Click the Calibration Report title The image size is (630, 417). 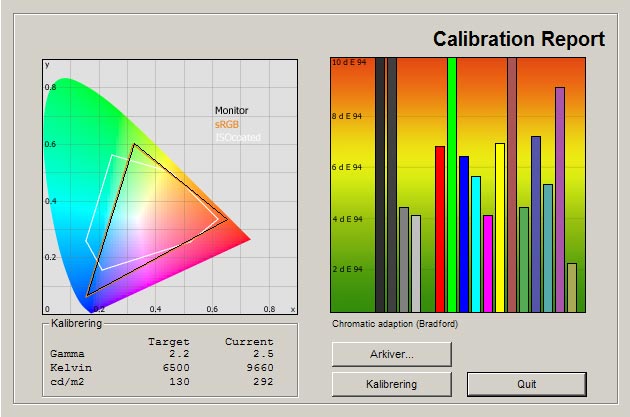click(518, 40)
